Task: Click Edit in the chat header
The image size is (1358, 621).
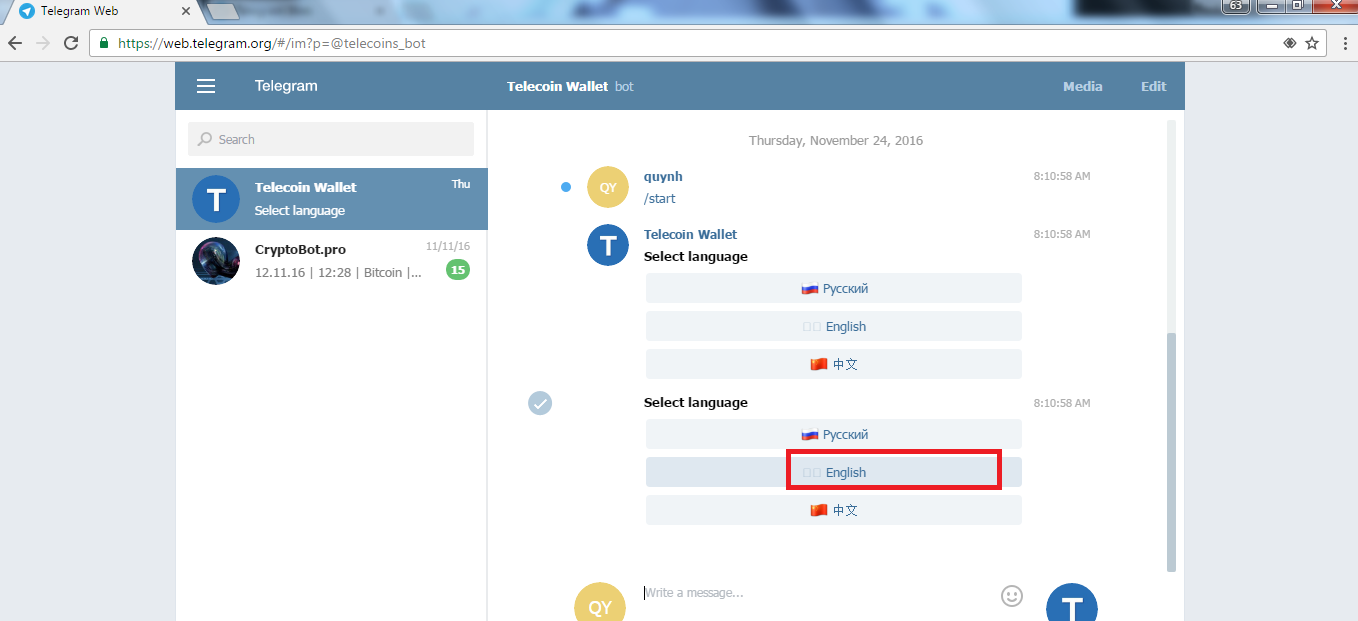Action: (x=1154, y=86)
